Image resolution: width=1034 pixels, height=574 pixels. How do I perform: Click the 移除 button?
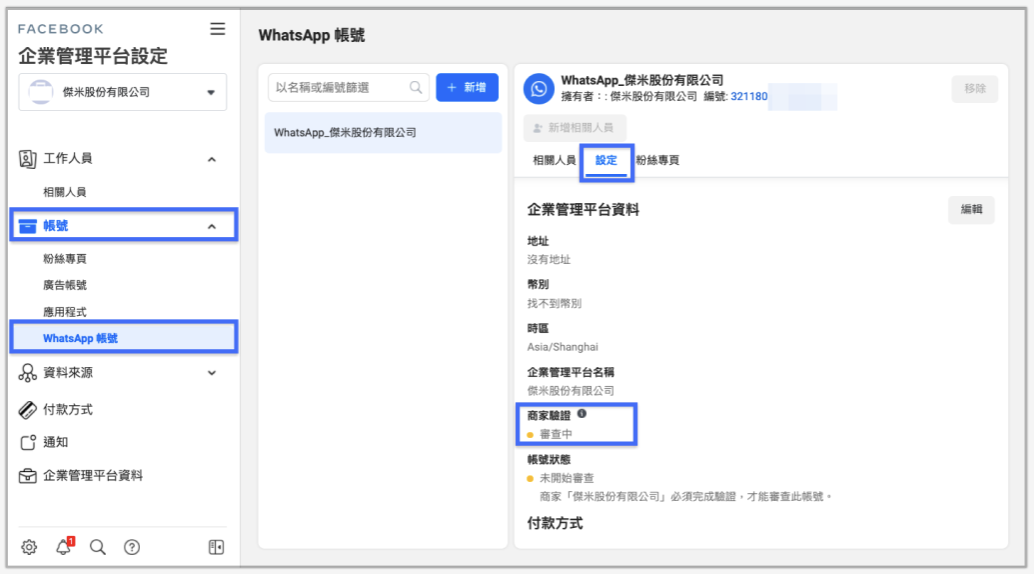click(x=975, y=88)
